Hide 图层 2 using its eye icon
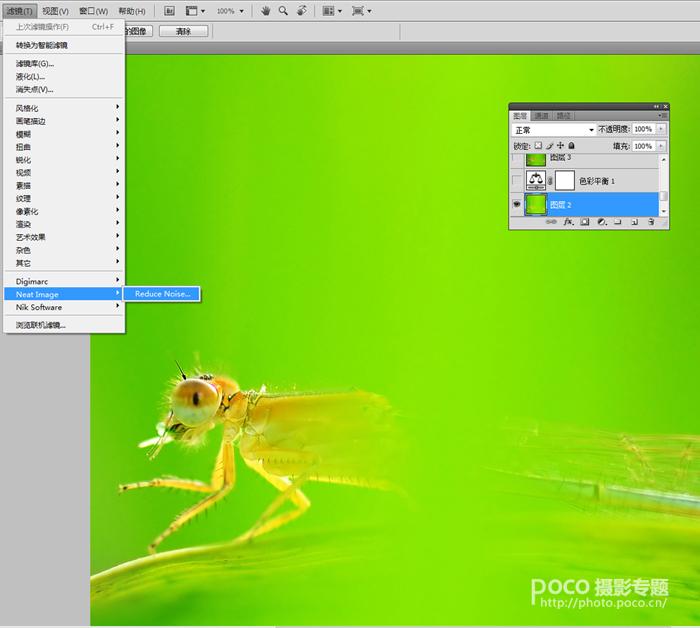 pyautogui.click(x=517, y=204)
